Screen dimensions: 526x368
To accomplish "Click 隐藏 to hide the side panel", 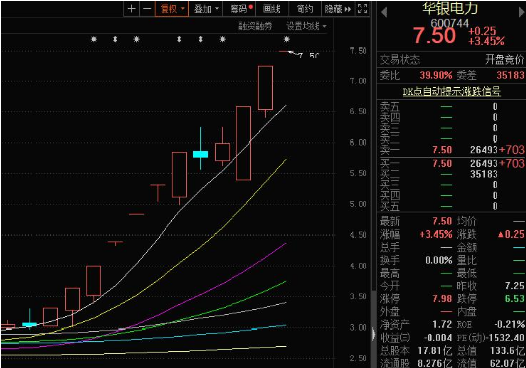I will pyautogui.click(x=337, y=9).
